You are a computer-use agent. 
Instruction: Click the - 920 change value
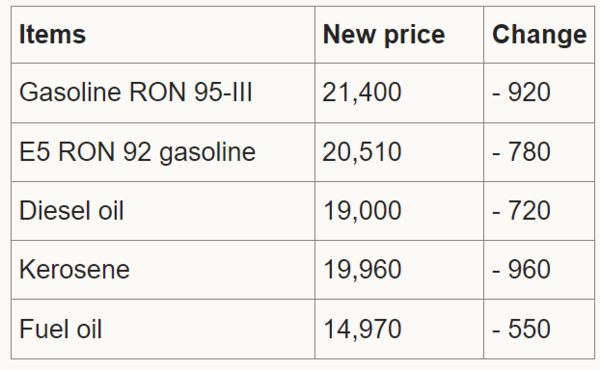pos(521,92)
